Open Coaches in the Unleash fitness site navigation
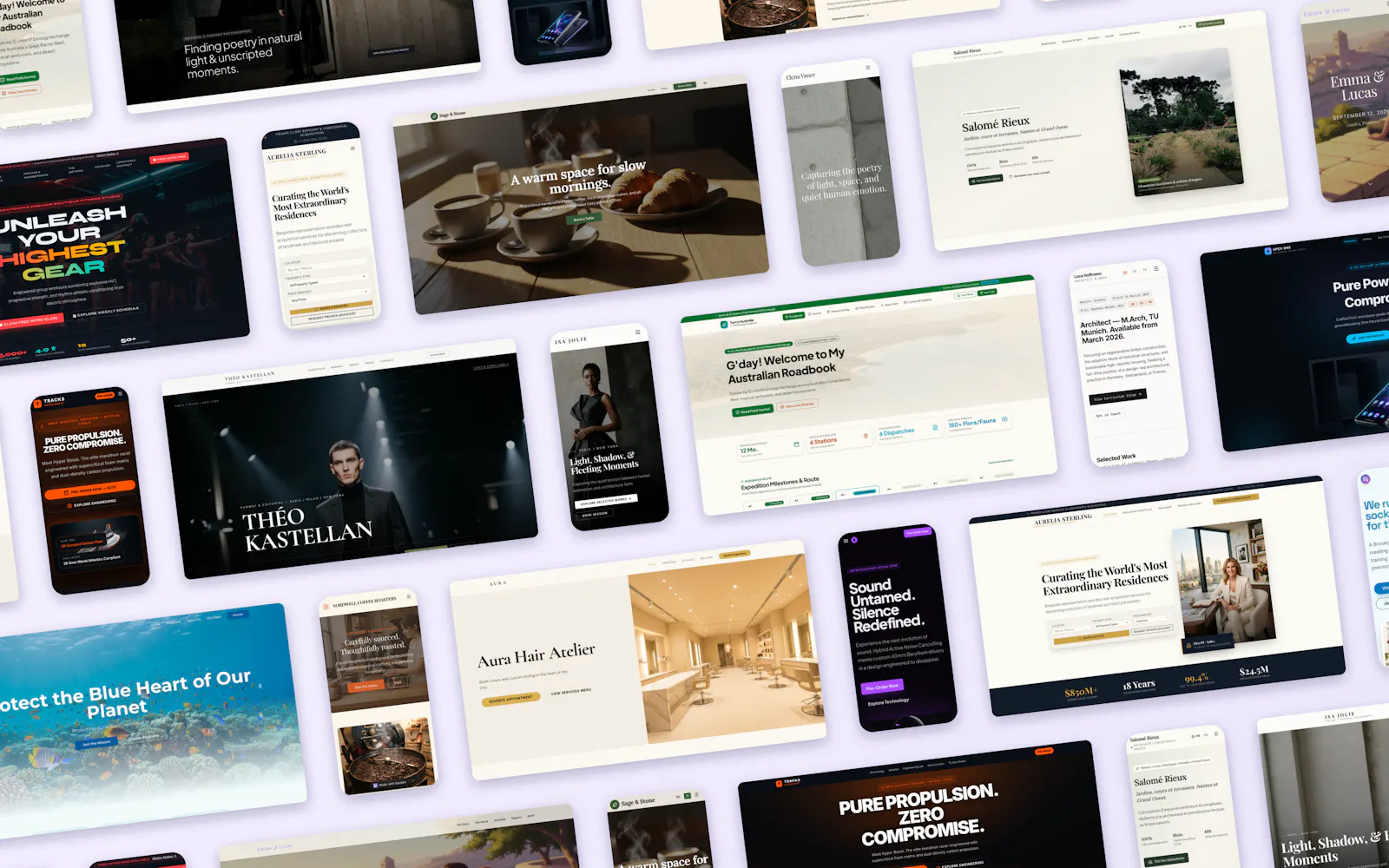Image resolution: width=1389 pixels, height=868 pixels. point(102,166)
